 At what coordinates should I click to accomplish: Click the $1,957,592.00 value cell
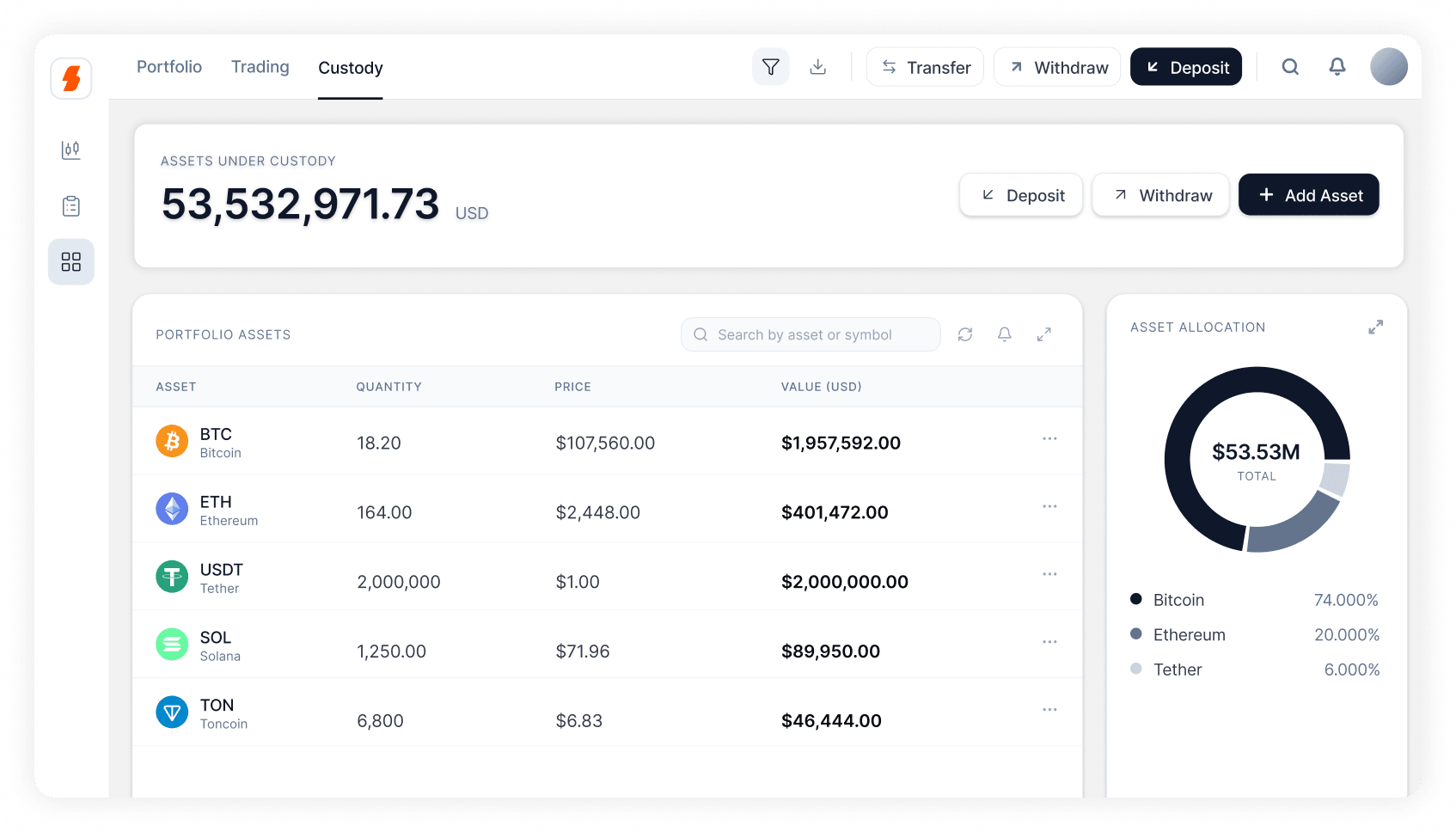(841, 443)
